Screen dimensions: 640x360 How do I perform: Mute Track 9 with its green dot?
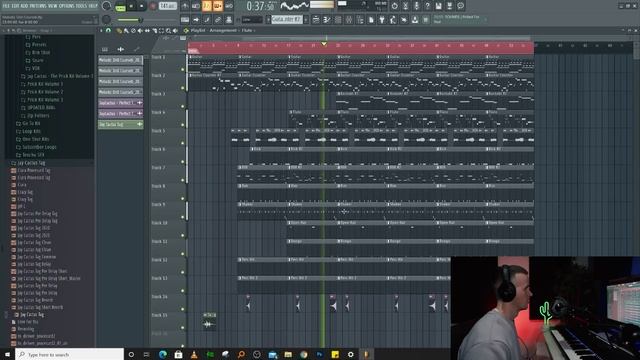pyautogui.click(x=182, y=217)
